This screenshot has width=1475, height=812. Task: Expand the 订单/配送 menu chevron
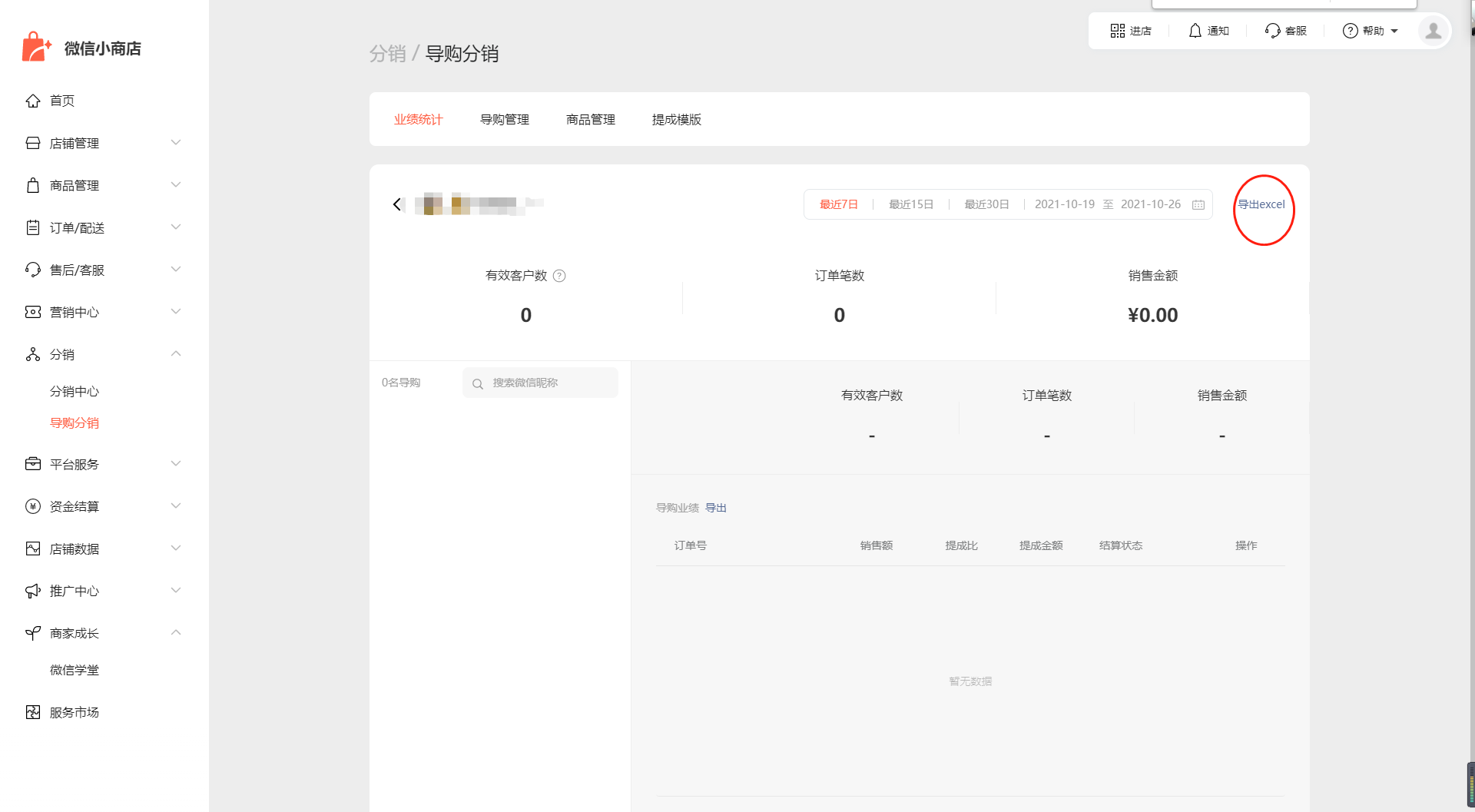pyautogui.click(x=176, y=227)
